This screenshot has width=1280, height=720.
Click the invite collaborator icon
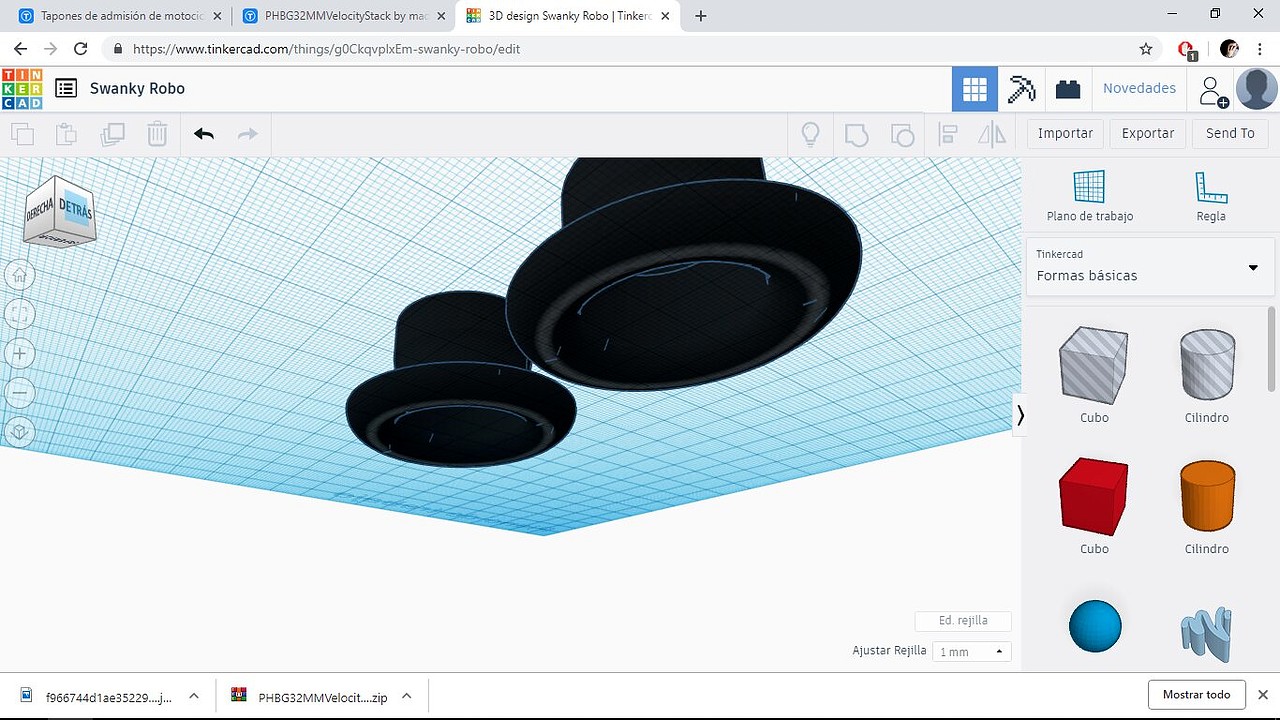(1213, 91)
